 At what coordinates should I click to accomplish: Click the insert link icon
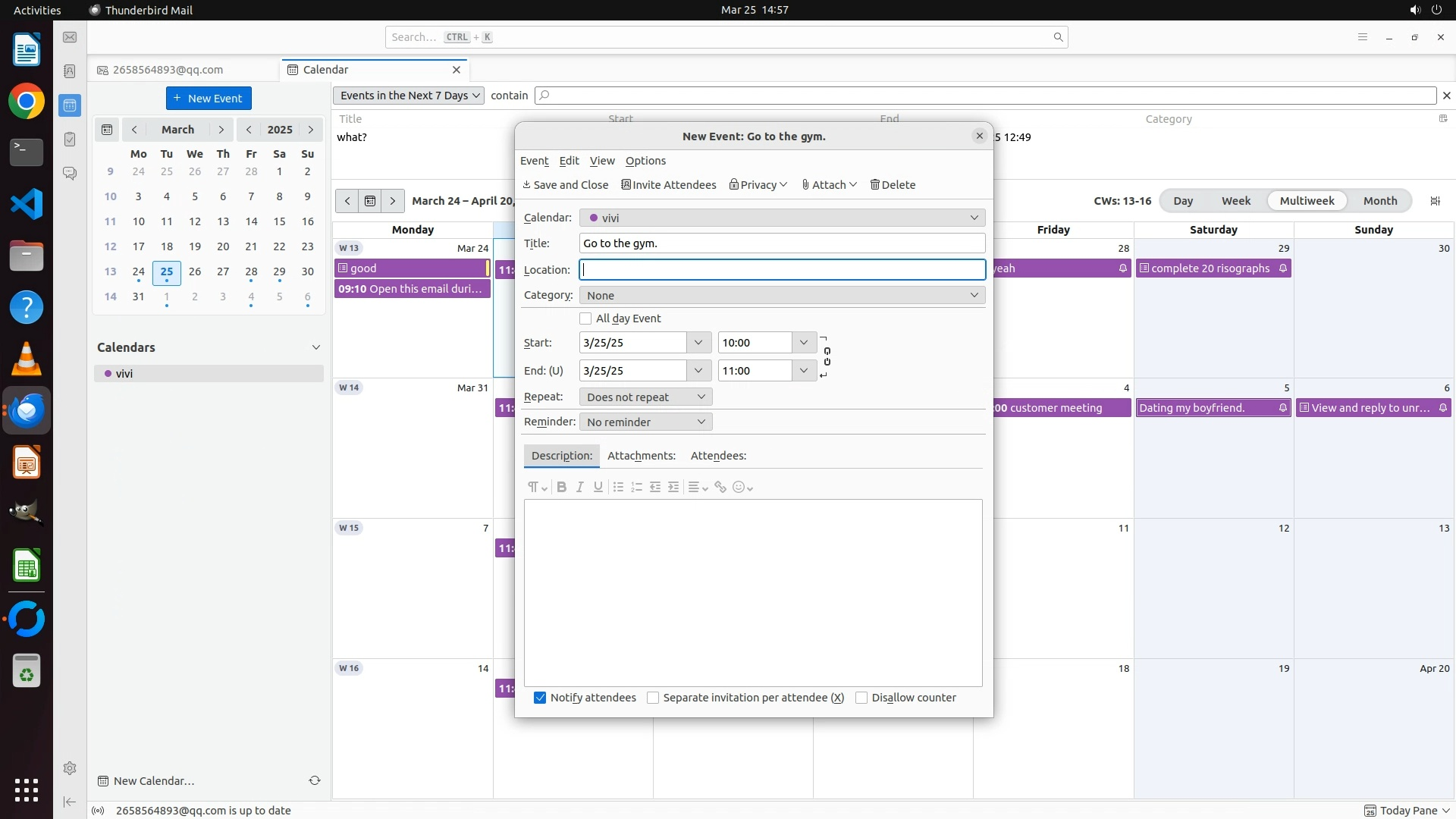tap(720, 488)
